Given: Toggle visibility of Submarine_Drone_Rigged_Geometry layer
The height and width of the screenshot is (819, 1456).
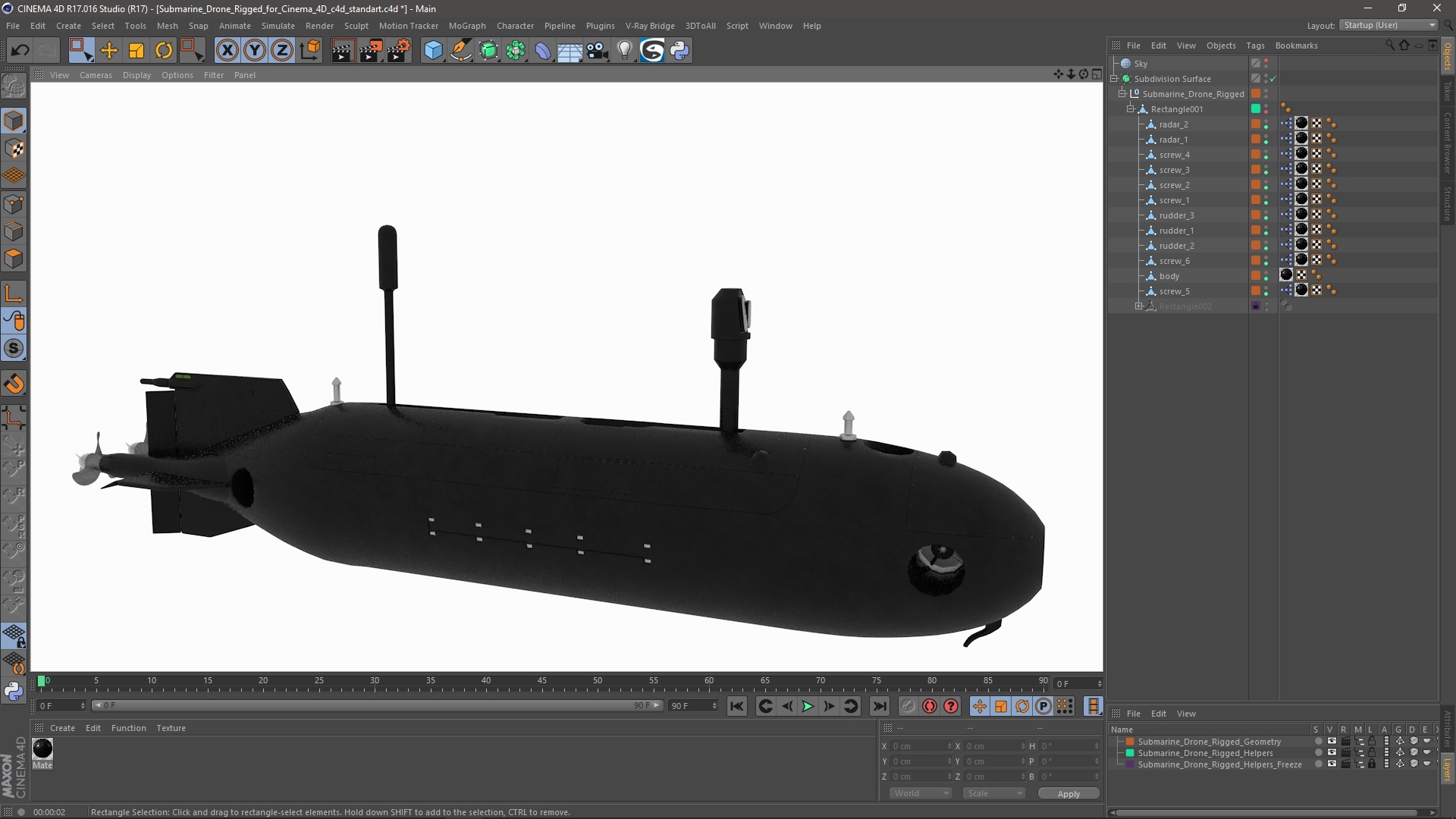Looking at the screenshot, I should click(1332, 742).
